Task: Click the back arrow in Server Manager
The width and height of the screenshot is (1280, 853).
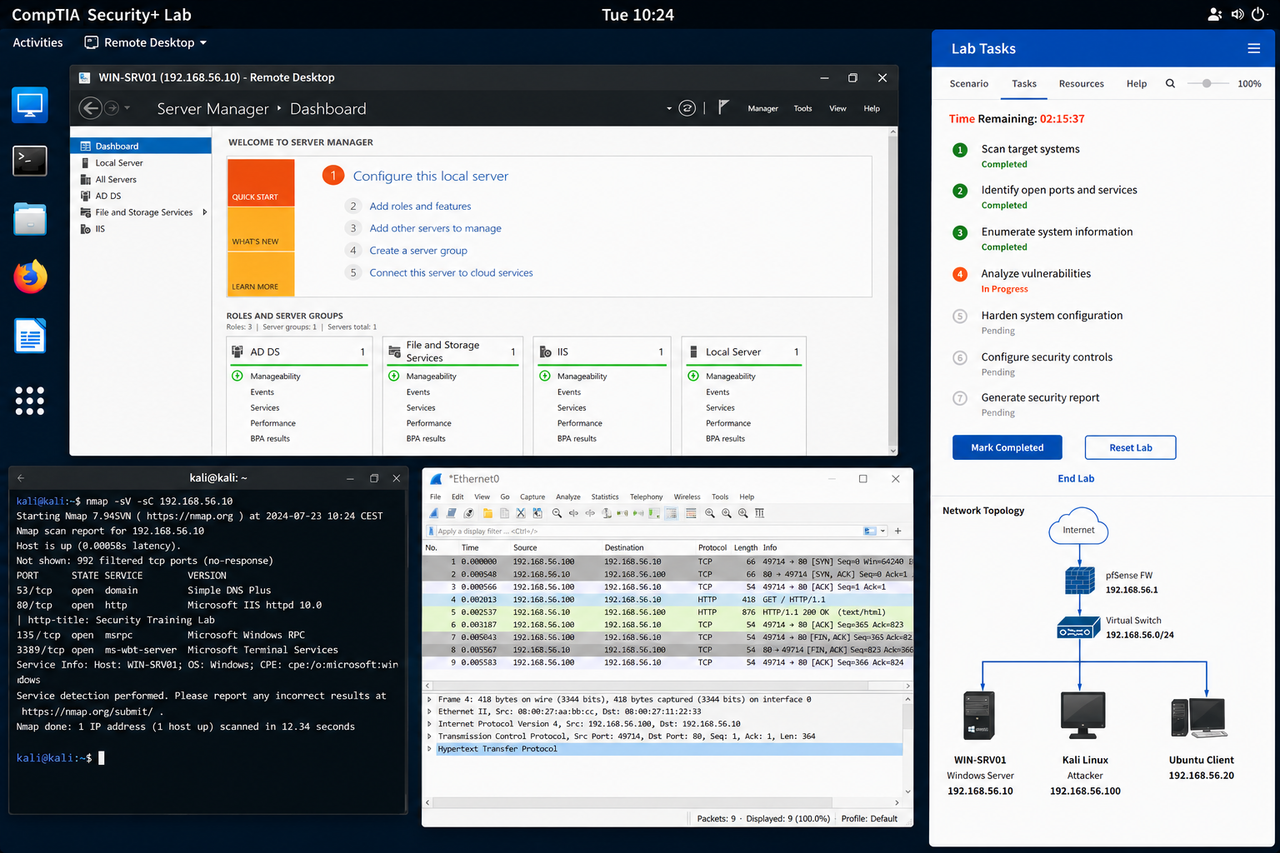Action: (91, 108)
